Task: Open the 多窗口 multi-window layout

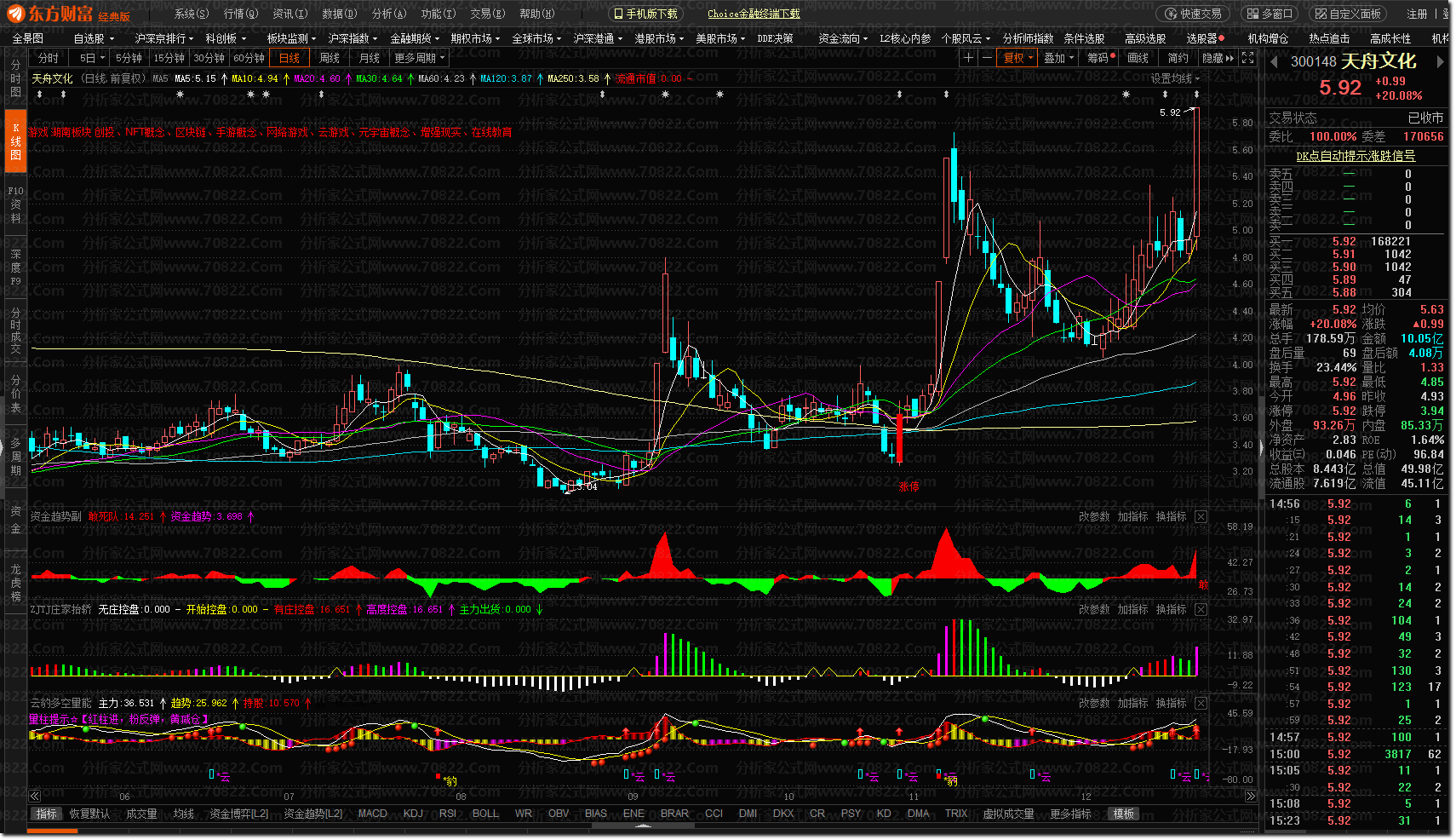Action: click(1268, 14)
